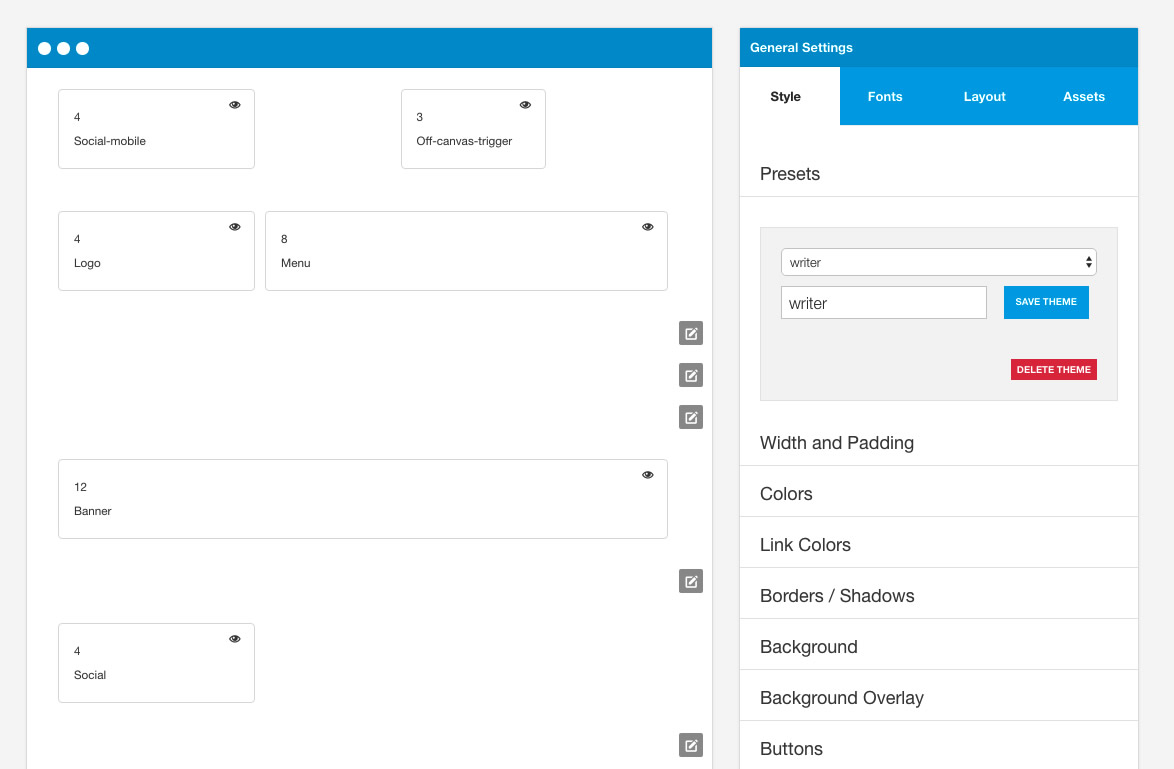Click the eye icon on the Social block
The height and width of the screenshot is (769, 1174).
(x=235, y=639)
